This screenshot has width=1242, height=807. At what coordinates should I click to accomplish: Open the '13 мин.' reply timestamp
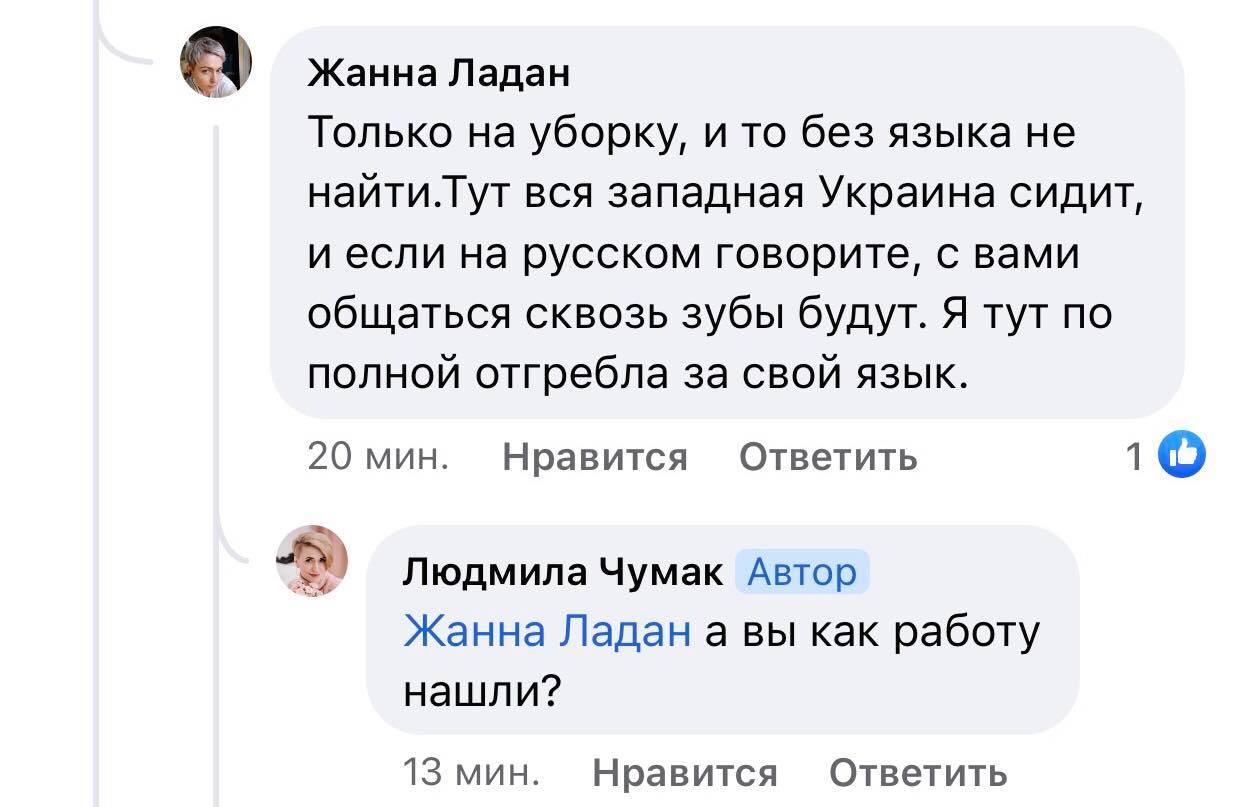[471, 772]
